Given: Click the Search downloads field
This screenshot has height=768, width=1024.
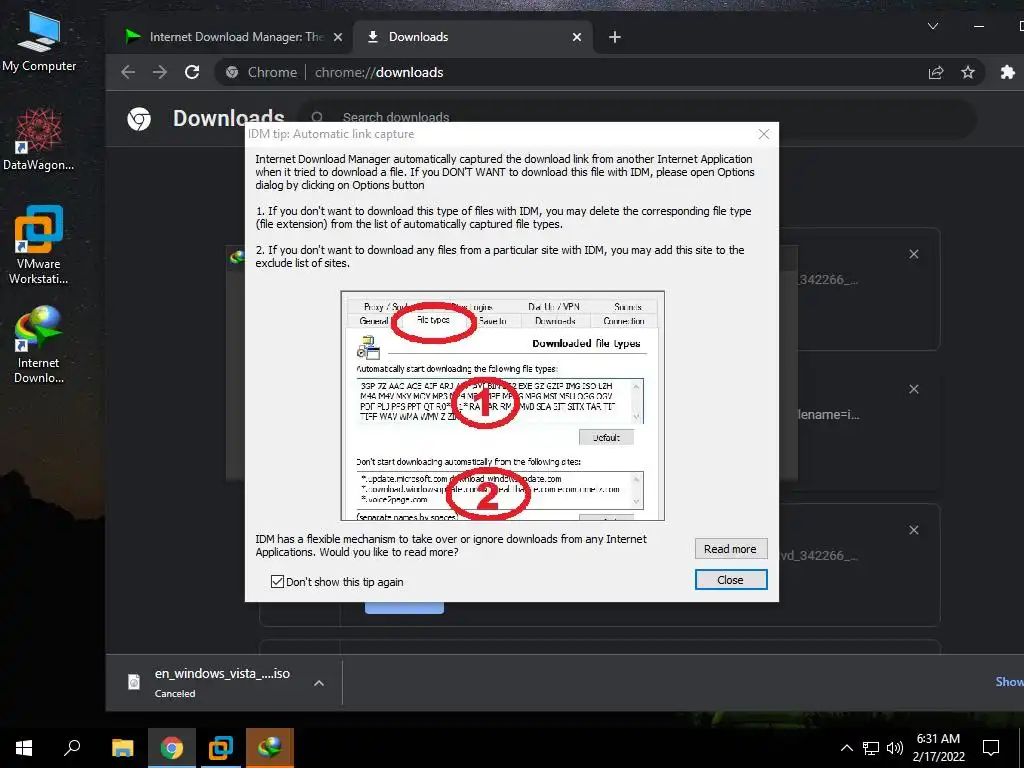Looking at the screenshot, I should click(x=637, y=118).
